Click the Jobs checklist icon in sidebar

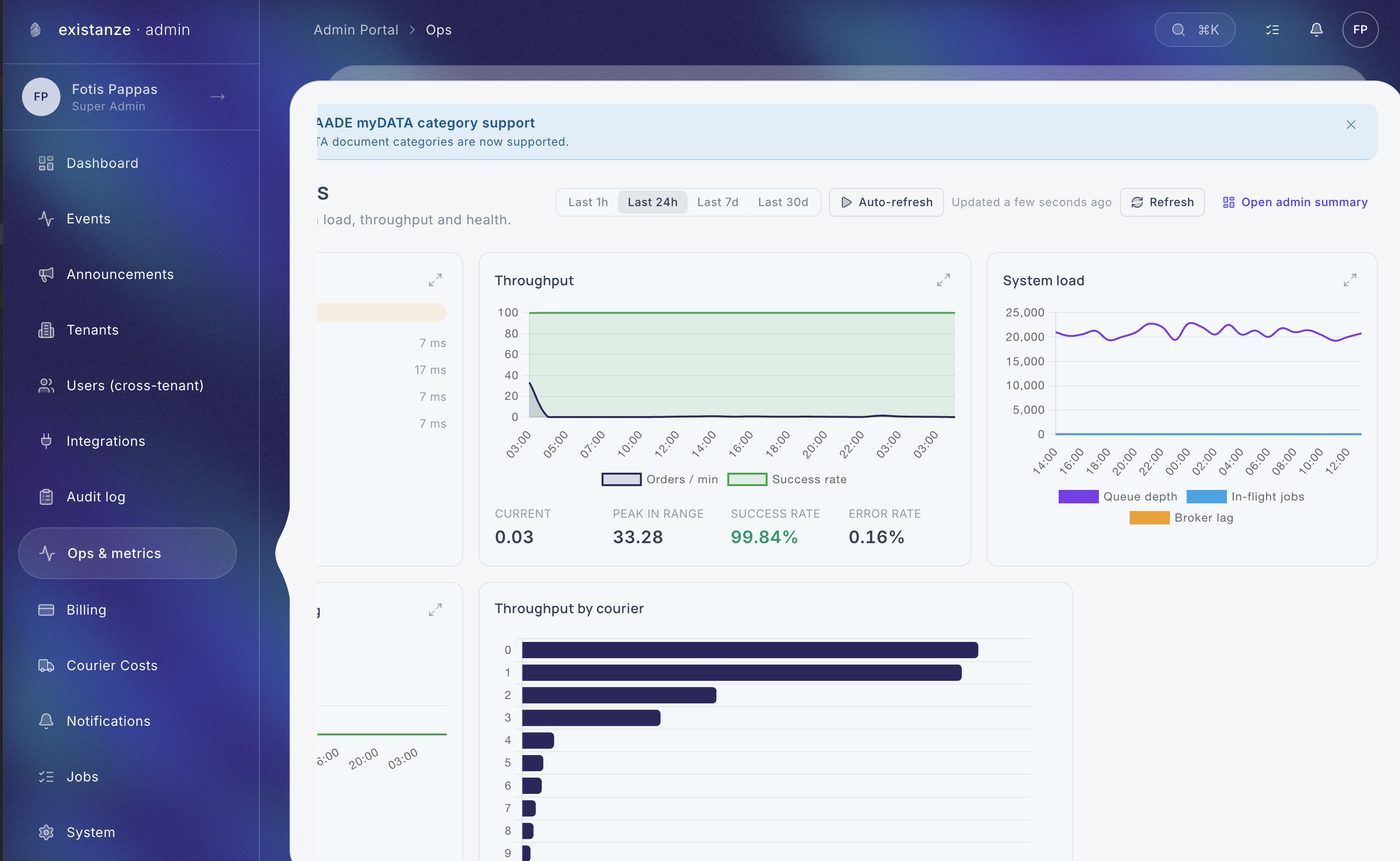tap(46, 777)
